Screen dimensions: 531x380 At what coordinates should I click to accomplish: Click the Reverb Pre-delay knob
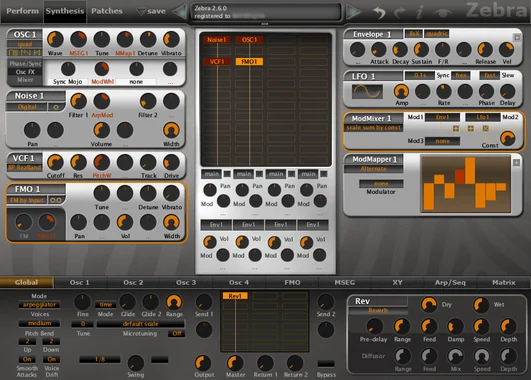374,326
